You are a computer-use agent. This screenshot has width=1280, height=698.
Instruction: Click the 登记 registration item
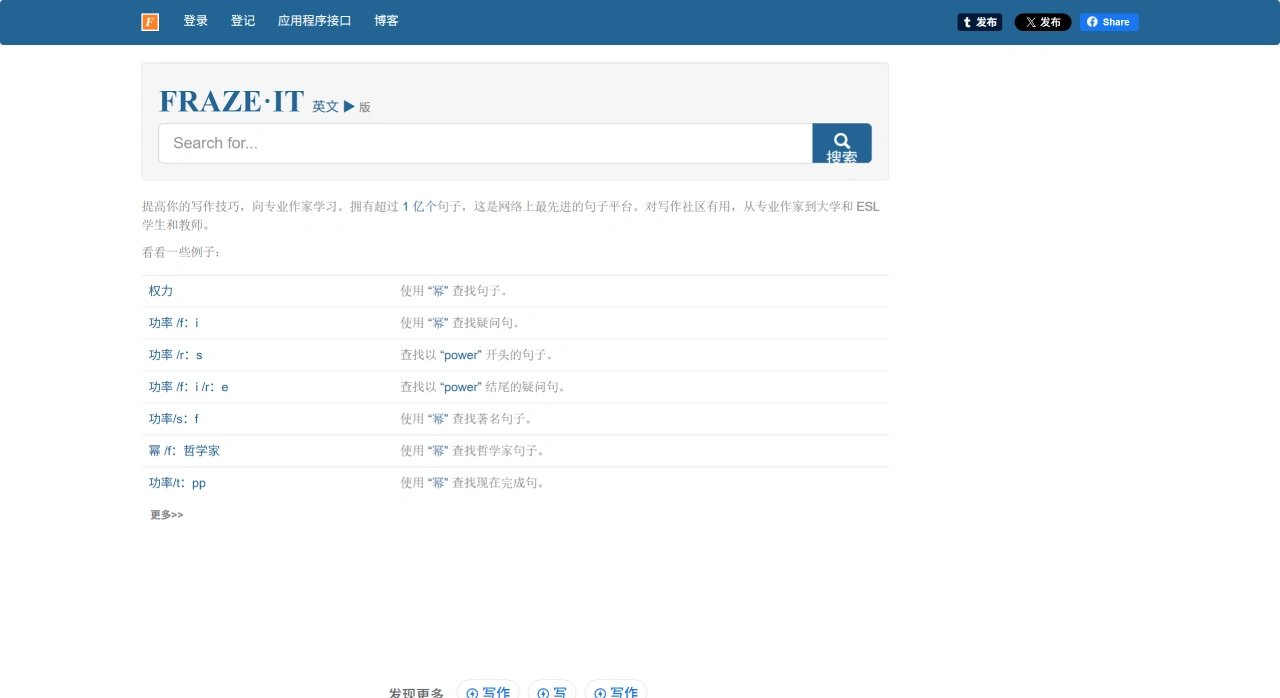(243, 21)
